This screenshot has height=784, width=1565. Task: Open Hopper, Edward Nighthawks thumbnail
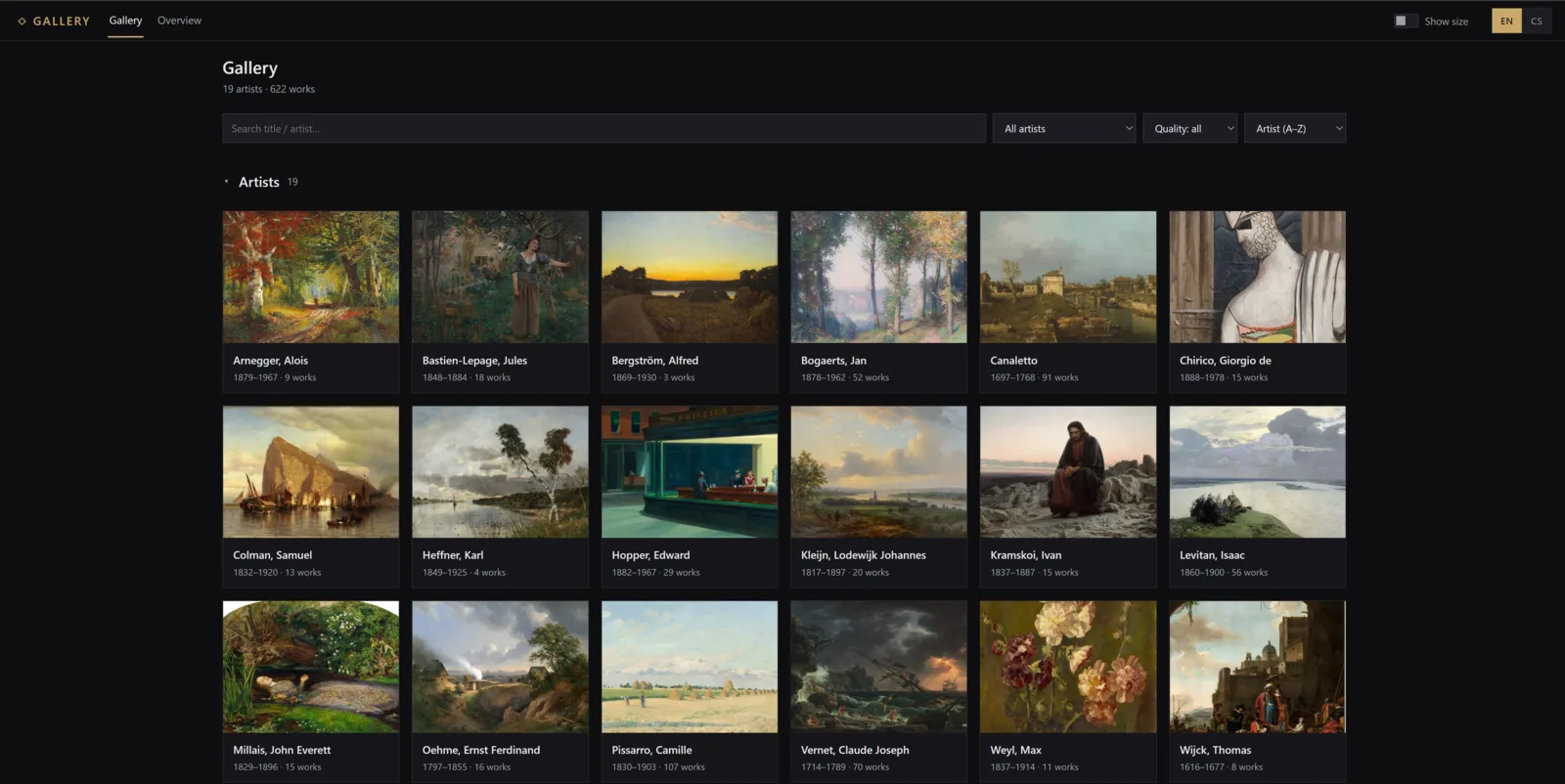click(690, 472)
